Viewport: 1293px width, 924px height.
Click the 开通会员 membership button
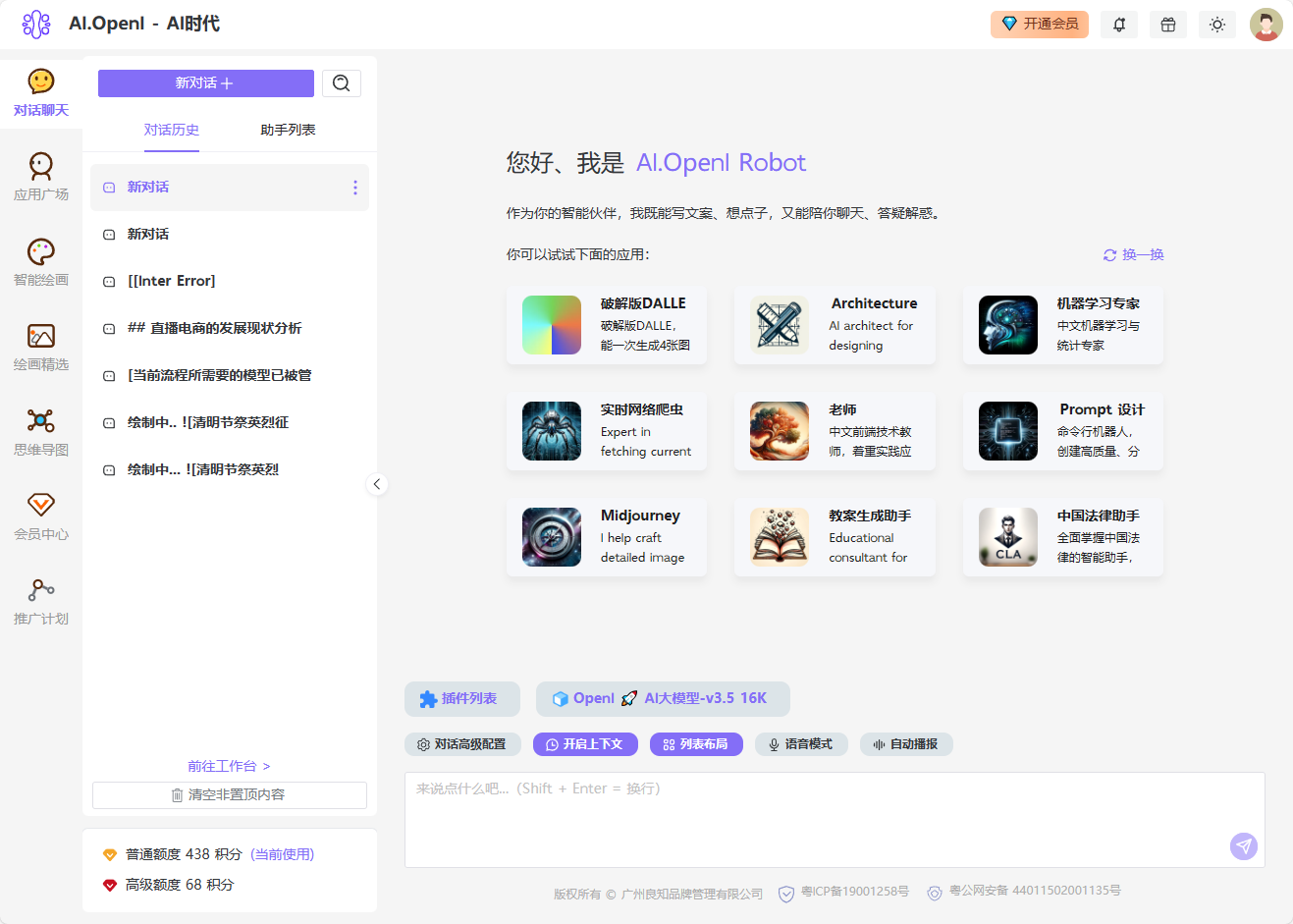point(1040,25)
